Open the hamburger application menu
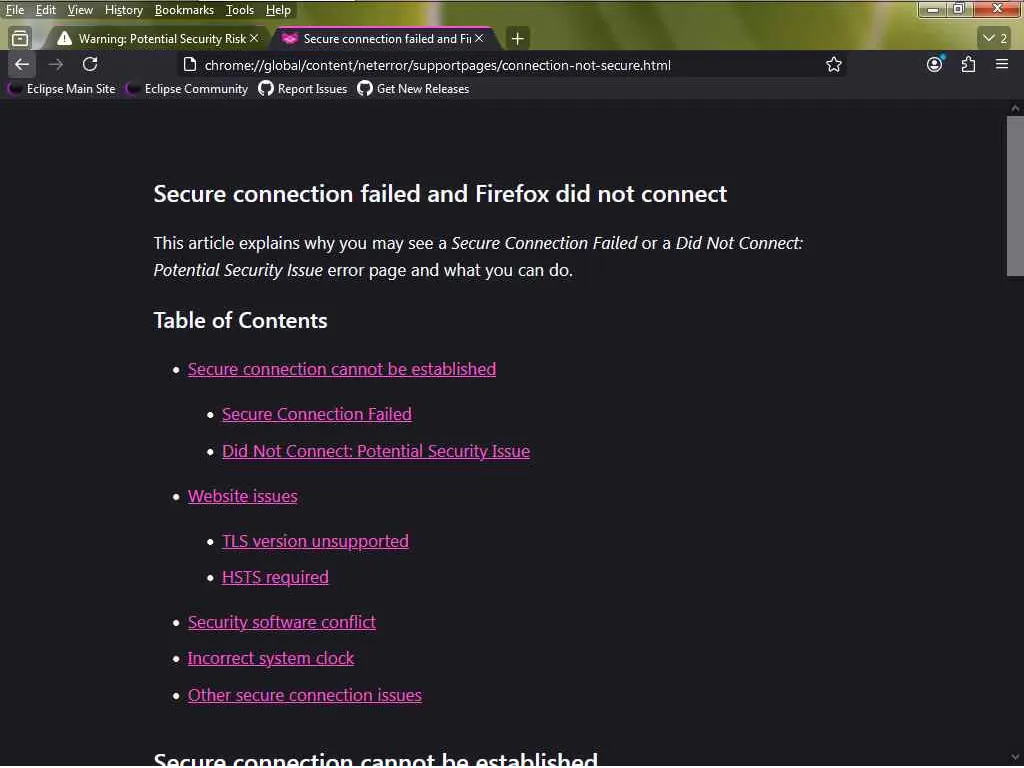The height and width of the screenshot is (768, 1024). coord(1002,64)
